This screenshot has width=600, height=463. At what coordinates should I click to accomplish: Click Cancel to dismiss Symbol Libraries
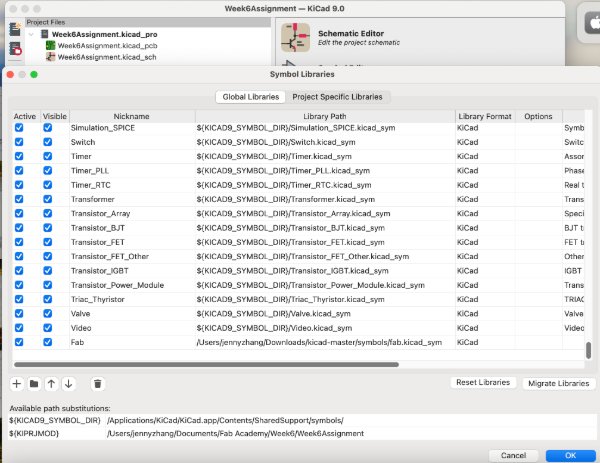513,455
